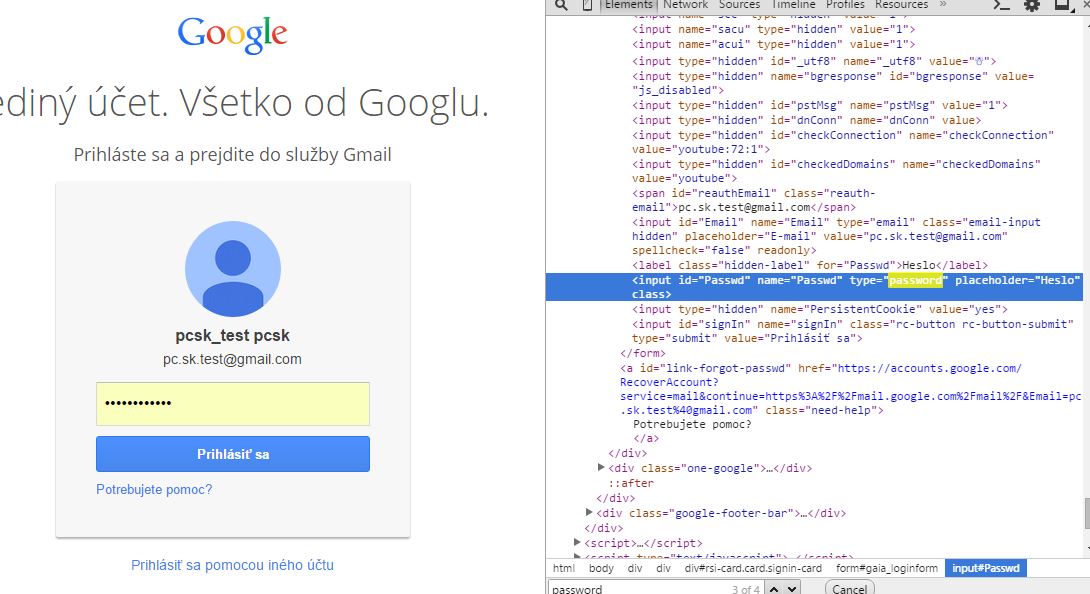1090x594 pixels.
Task: Select the input id="checkConnection" line
Action: click(x=843, y=142)
